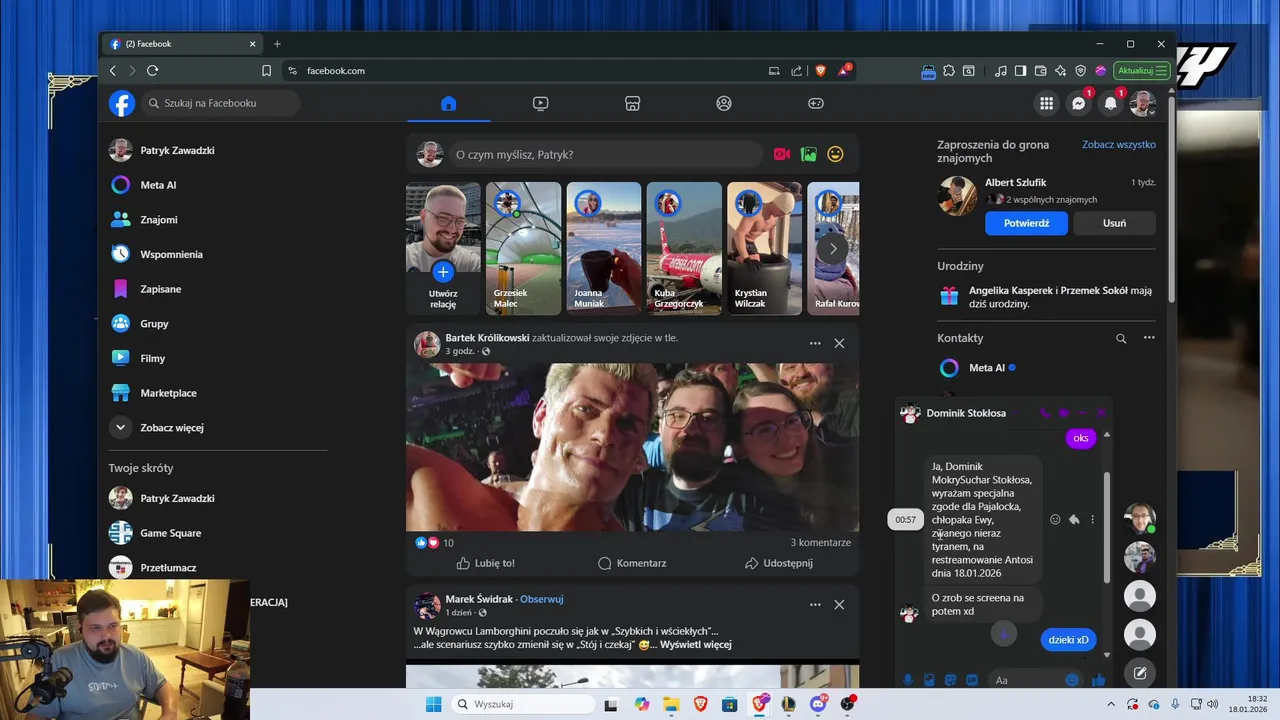Click the O czym myślisz, Patryk? field
The height and width of the screenshot is (720, 1280).
pos(605,154)
